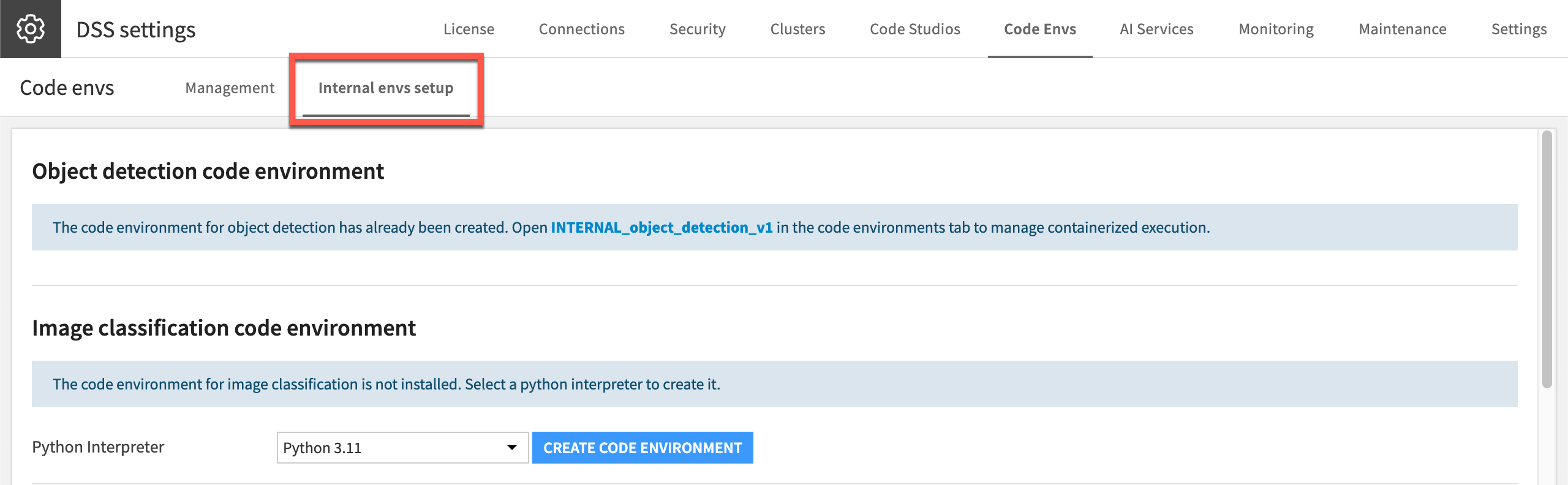Click the 'Code envs' heading
The height and width of the screenshot is (485, 1568).
pos(67,88)
